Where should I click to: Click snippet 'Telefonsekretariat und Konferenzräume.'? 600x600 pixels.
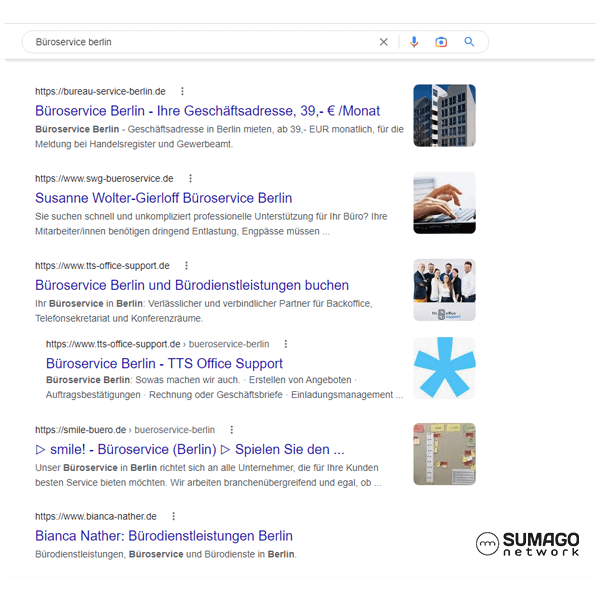(x=119, y=318)
